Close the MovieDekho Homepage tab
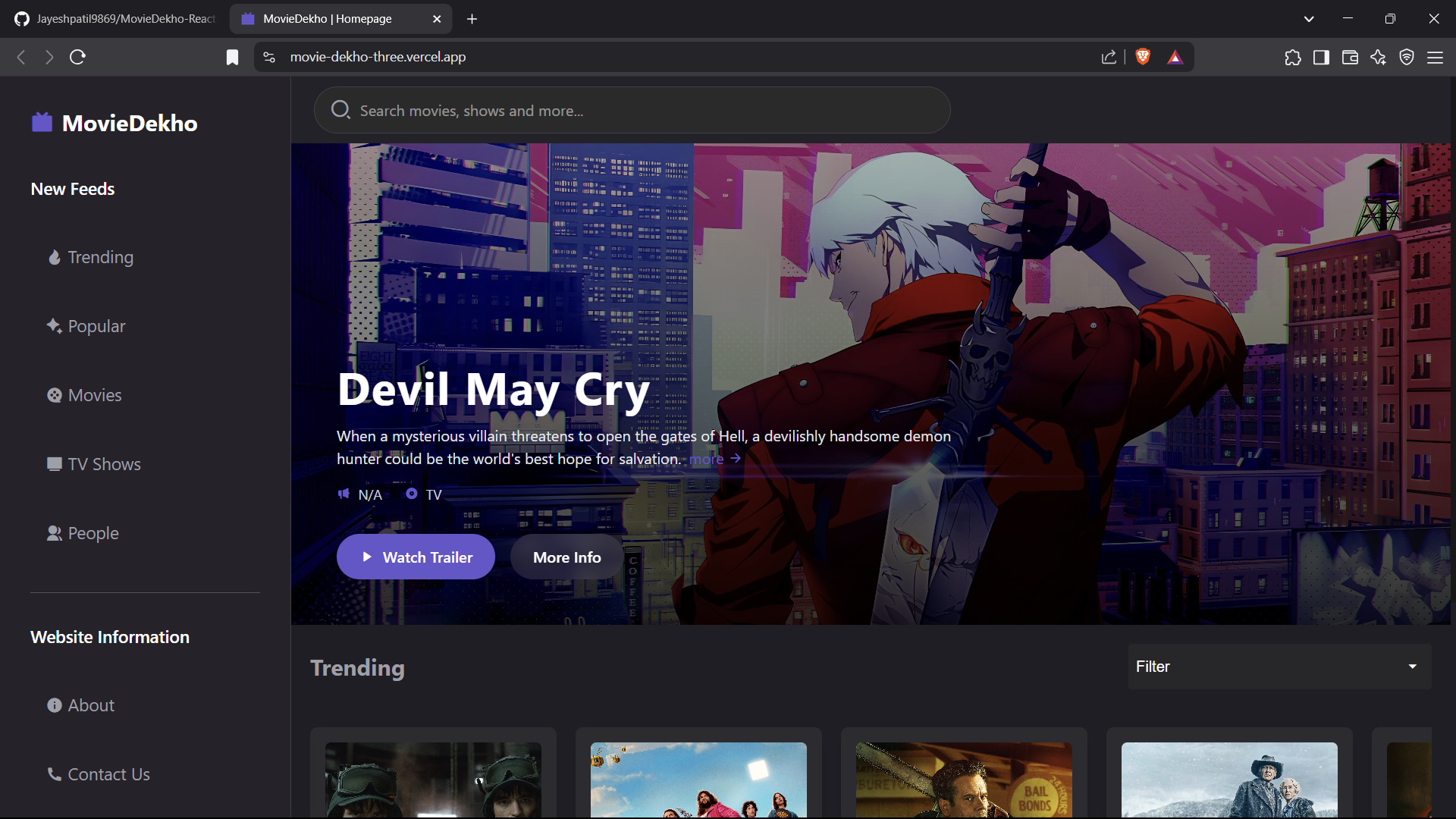 click(x=437, y=19)
